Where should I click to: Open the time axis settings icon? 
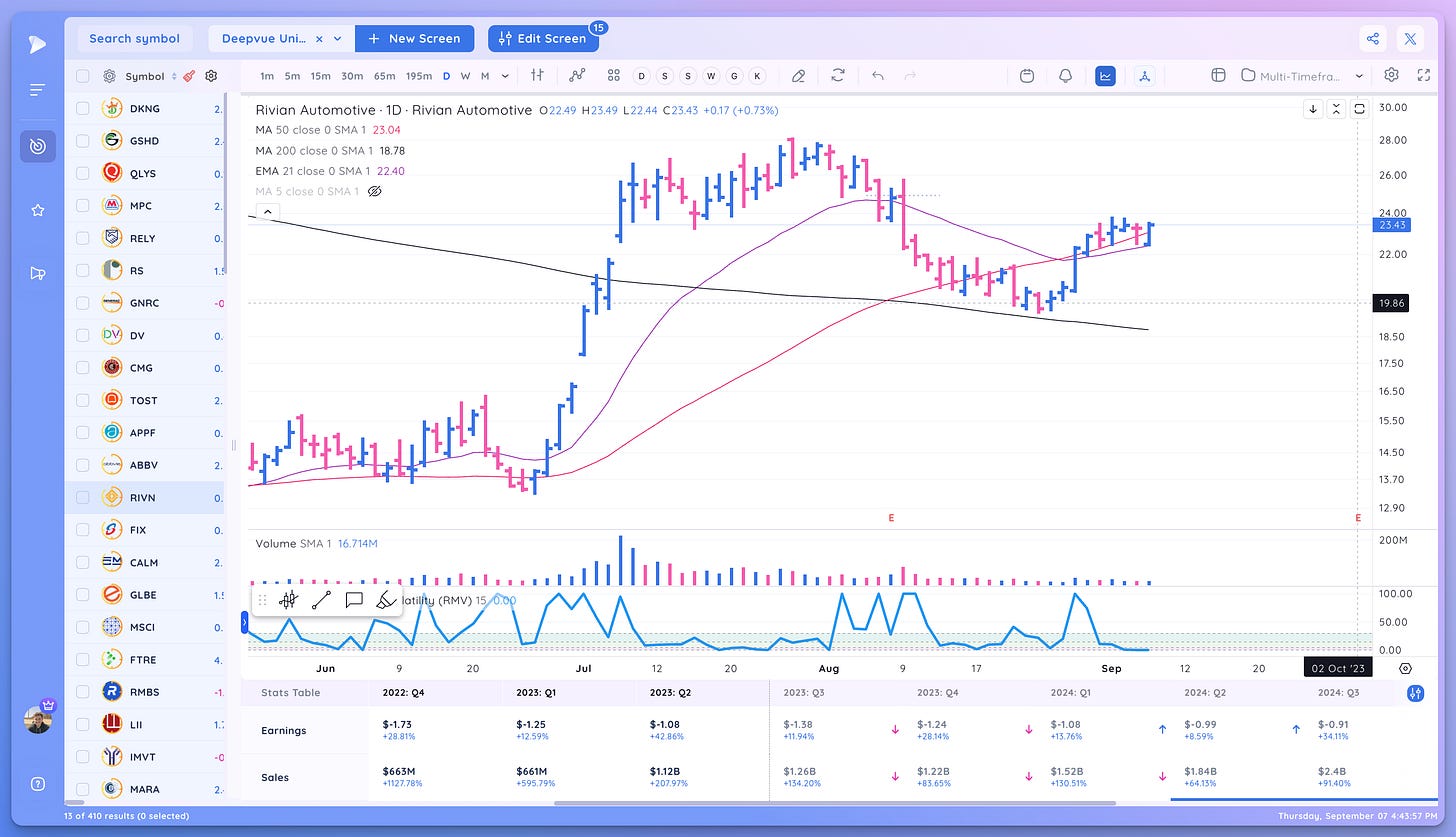1405,668
